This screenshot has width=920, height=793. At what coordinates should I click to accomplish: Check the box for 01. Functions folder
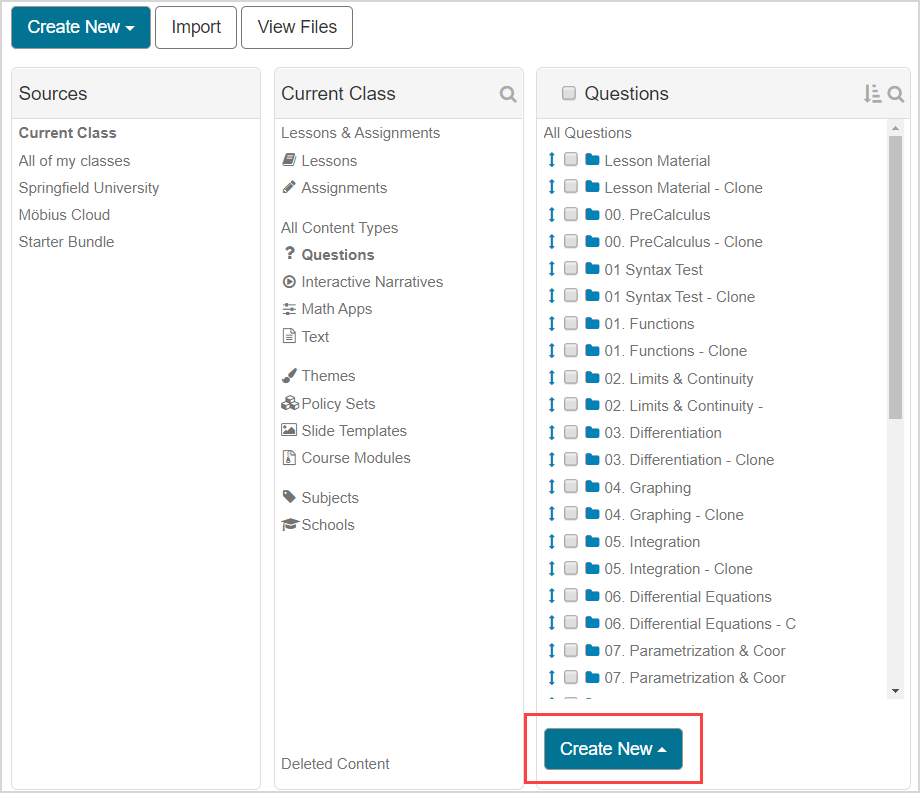571,323
